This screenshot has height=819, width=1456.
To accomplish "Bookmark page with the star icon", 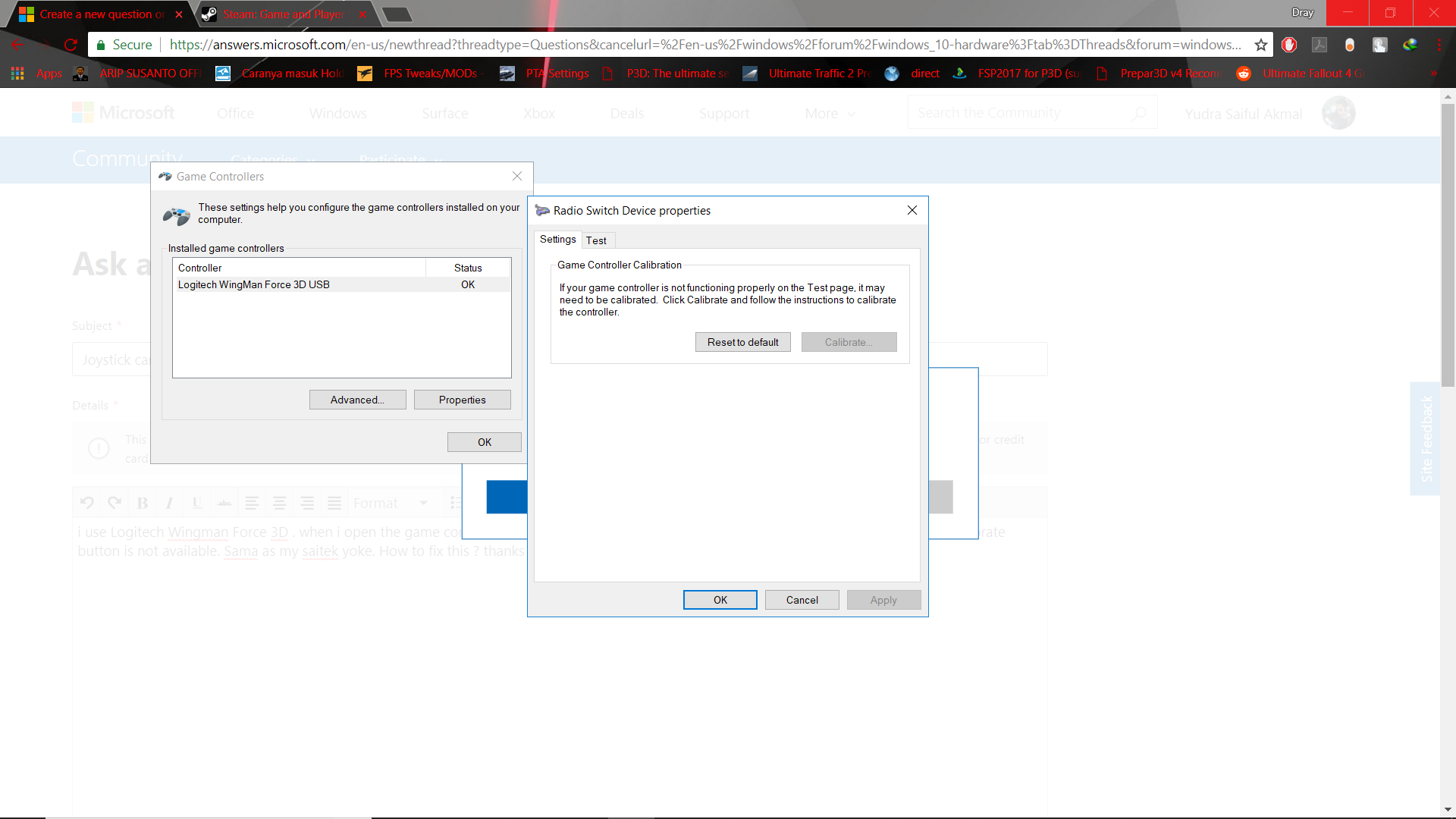I will point(1260,45).
